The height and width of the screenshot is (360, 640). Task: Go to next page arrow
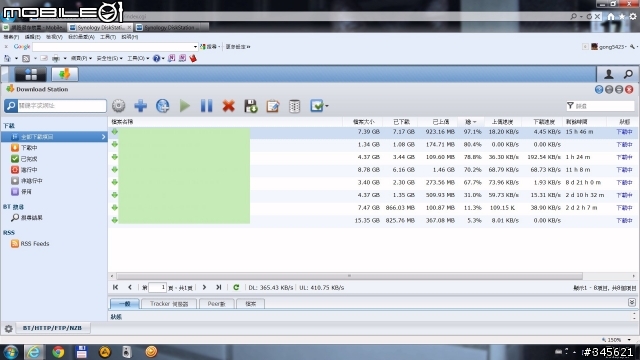tap(204, 287)
